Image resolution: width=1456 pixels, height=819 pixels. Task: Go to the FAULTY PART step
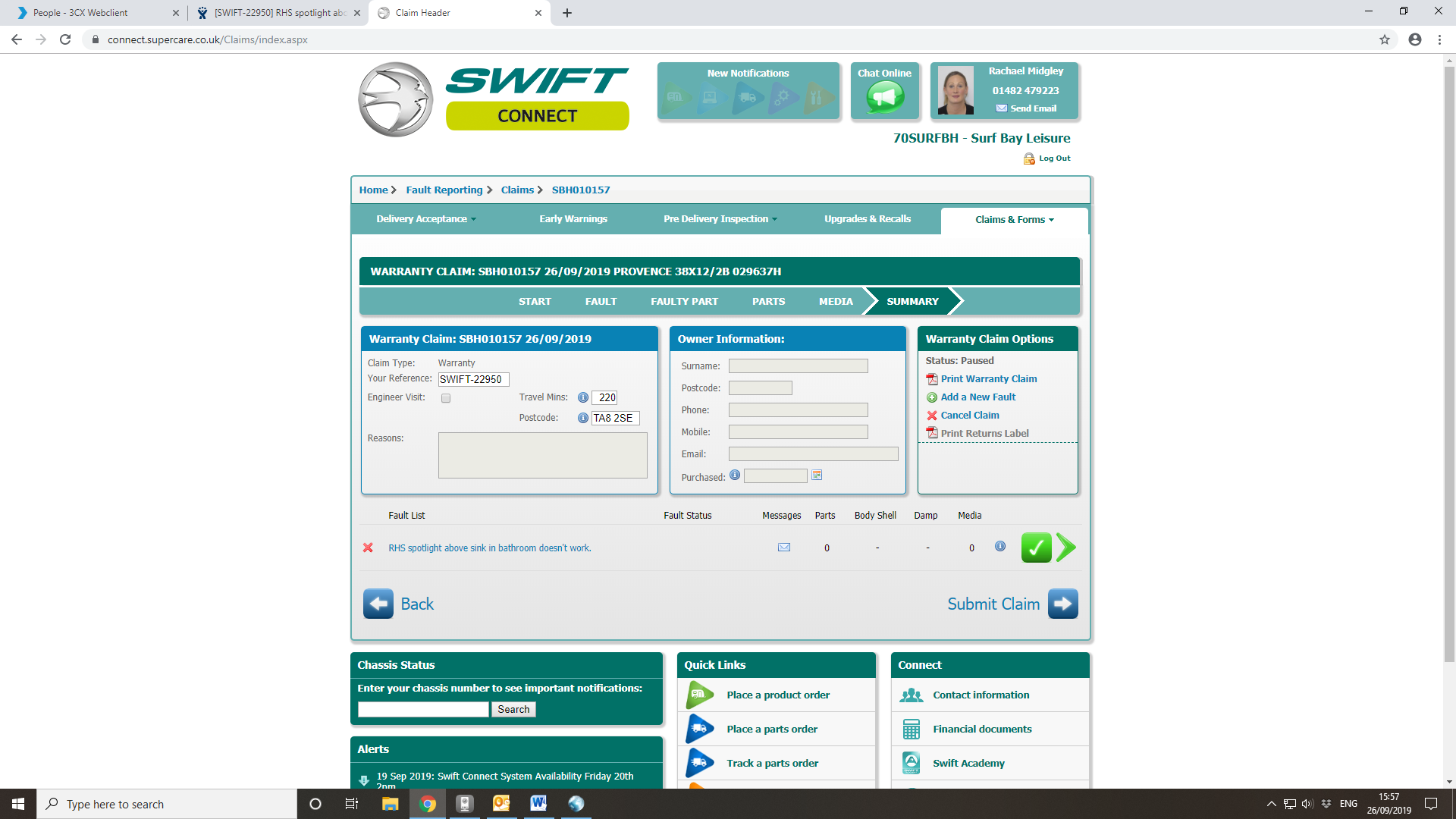click(684, 301)
